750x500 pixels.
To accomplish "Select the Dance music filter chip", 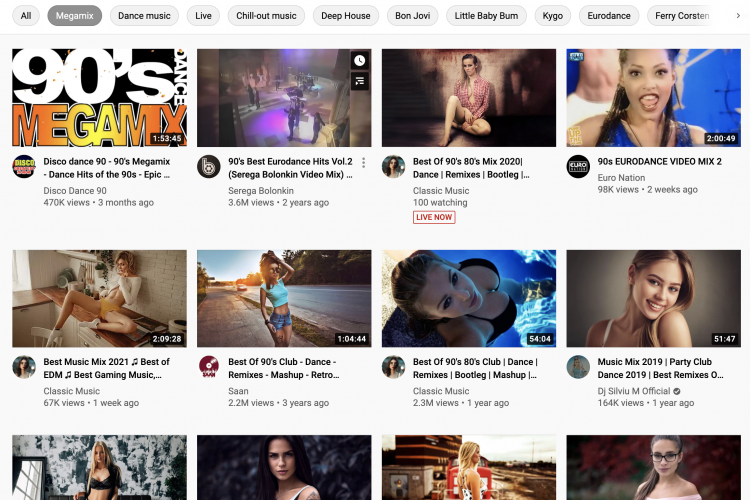I will coord(144,16).
